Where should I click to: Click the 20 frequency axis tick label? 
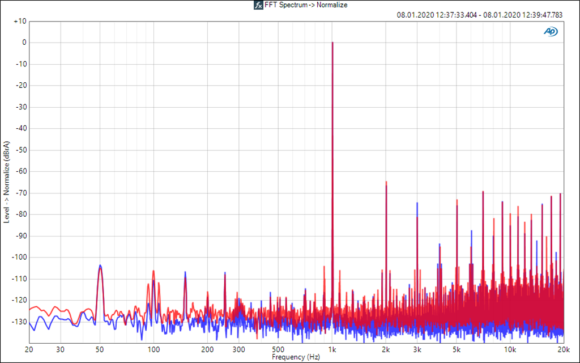point(29,349)
